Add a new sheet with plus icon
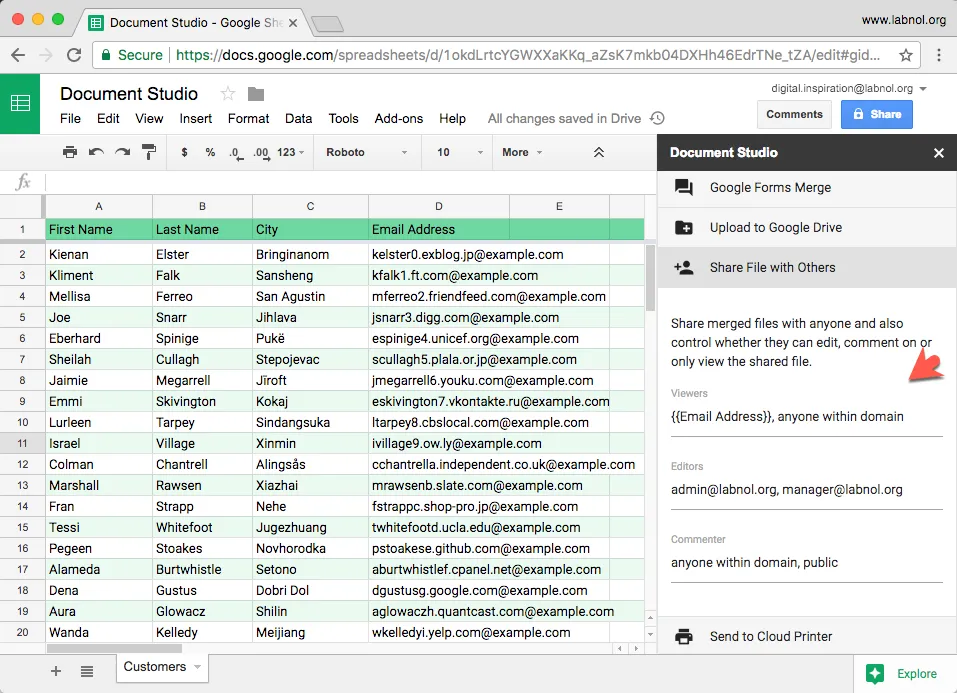This screenshot has width=957, height=693. [x=56, y=671]
